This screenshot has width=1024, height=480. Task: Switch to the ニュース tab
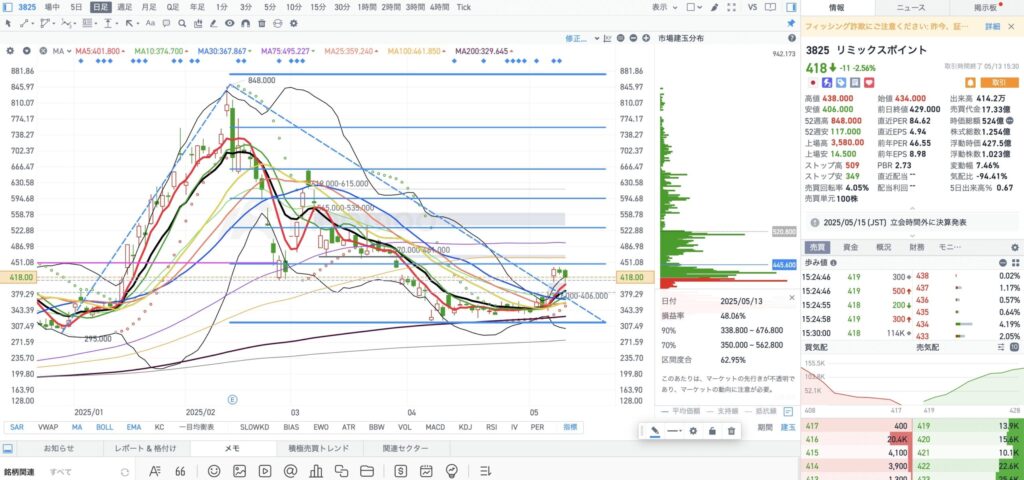(x=910, y=7)
